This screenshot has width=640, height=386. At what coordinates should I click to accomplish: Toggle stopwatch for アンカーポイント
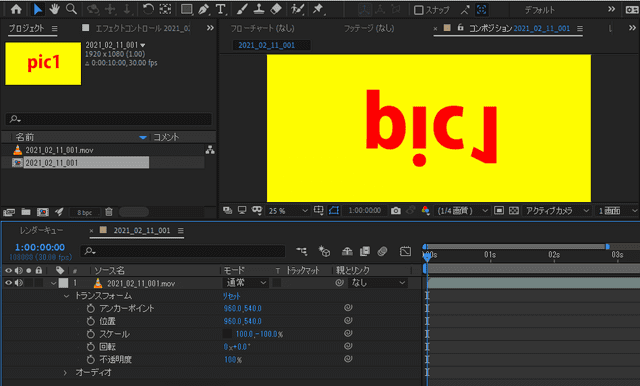click(91, 308)
